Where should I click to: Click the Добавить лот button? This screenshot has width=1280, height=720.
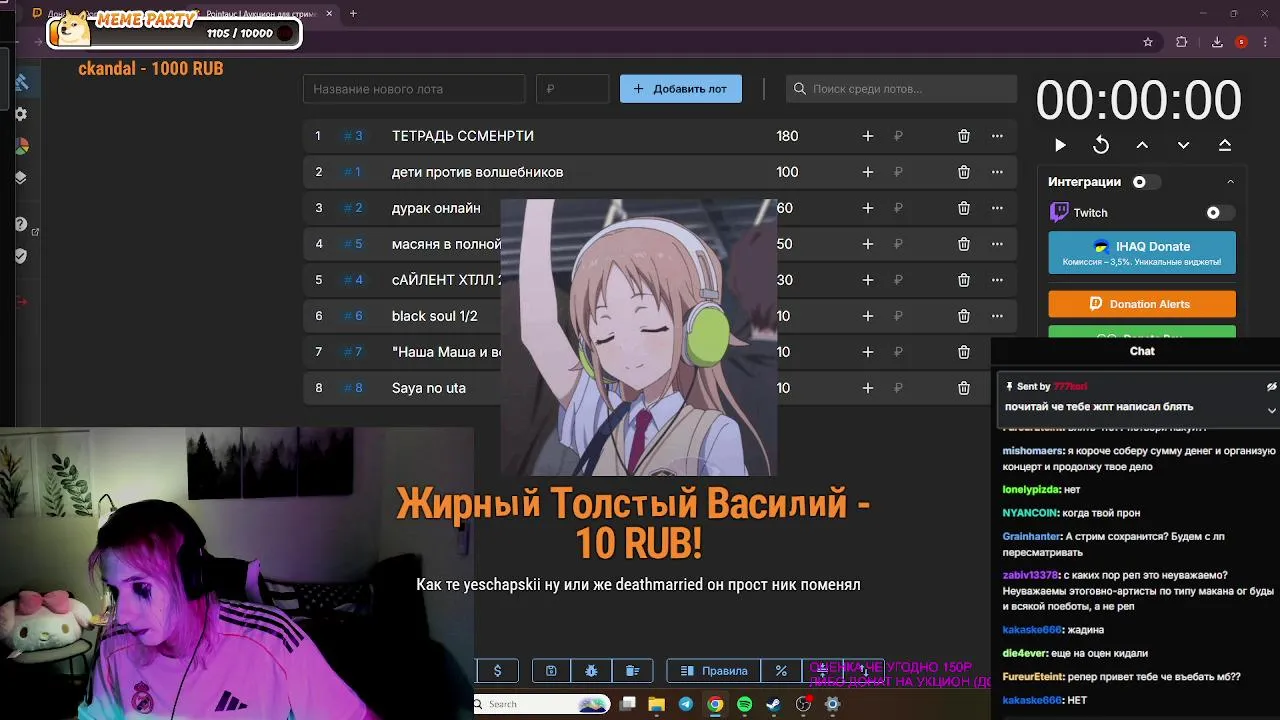681,89
